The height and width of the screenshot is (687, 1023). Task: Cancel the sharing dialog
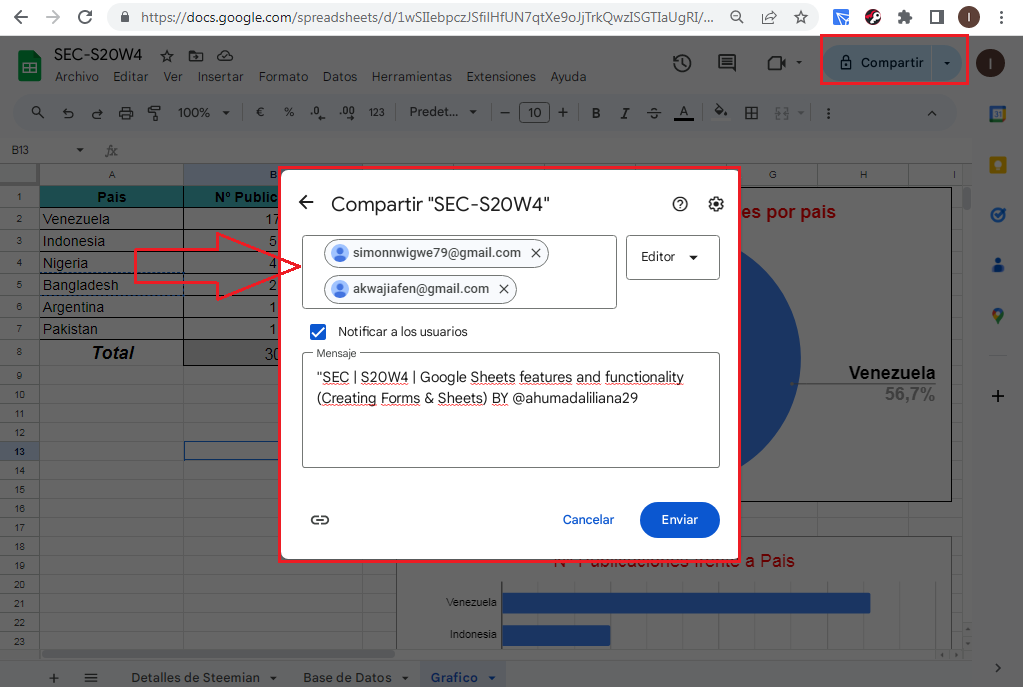[588, 520]
